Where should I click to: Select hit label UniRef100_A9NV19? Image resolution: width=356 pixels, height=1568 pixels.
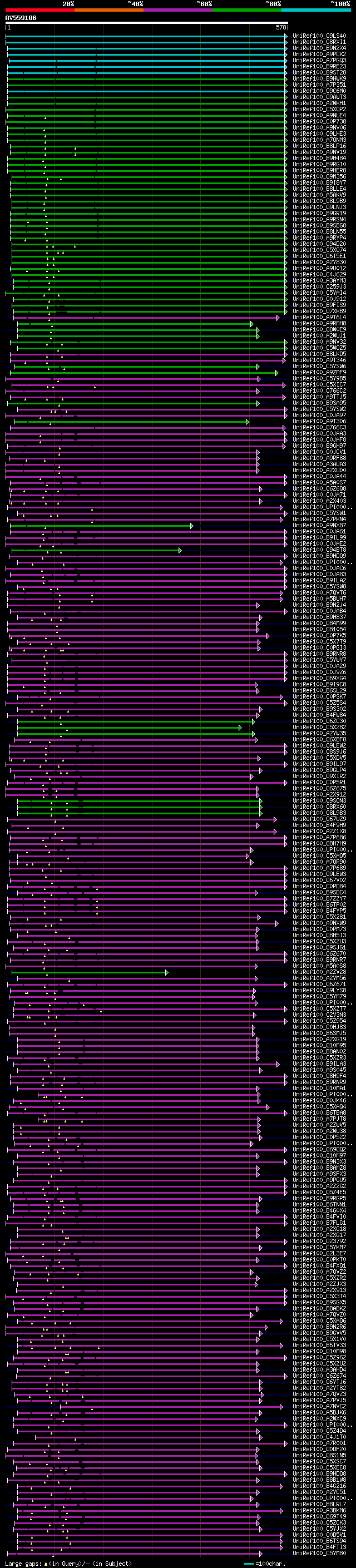point(319,152)
